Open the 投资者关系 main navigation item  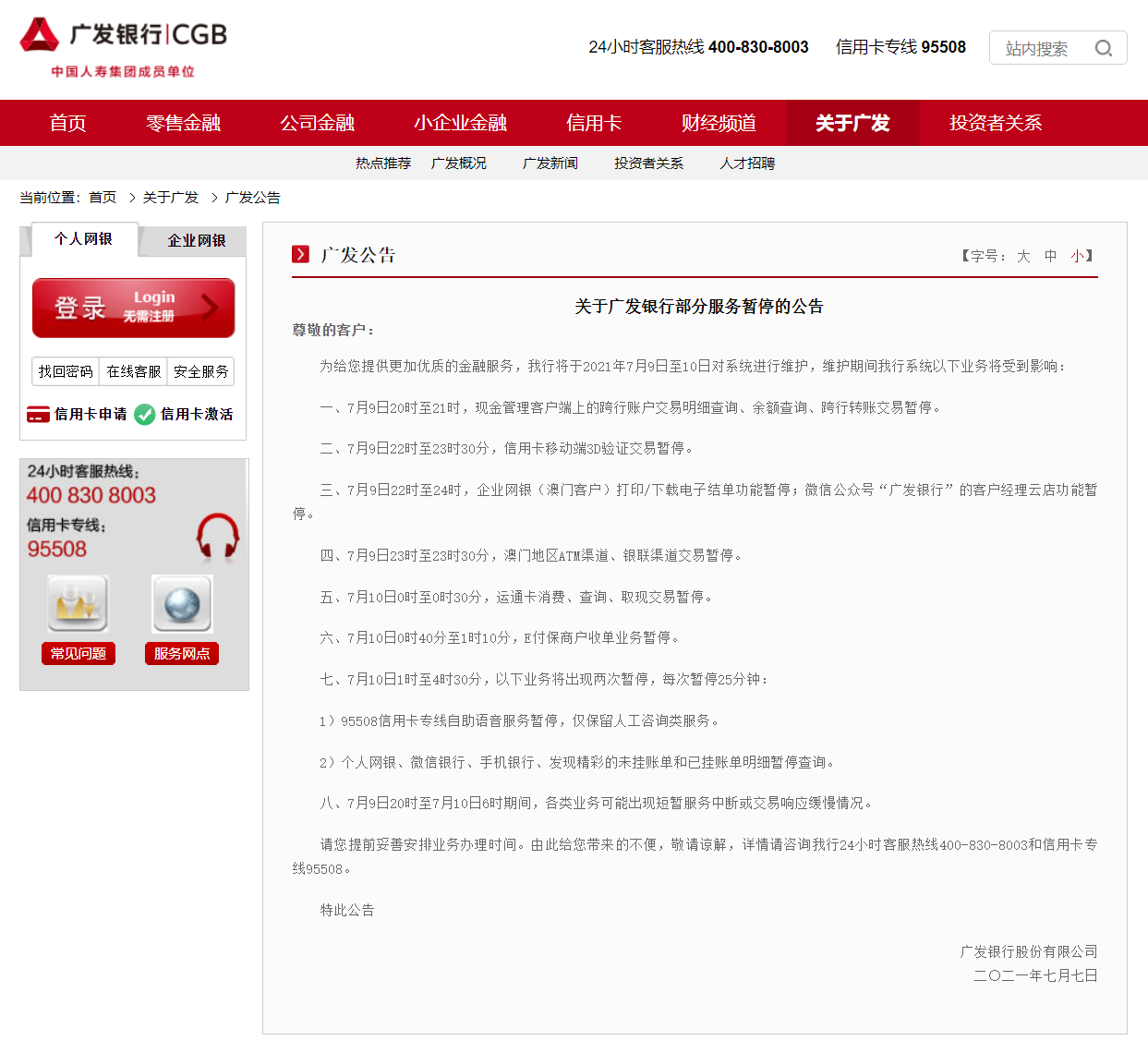pos(996,123)
